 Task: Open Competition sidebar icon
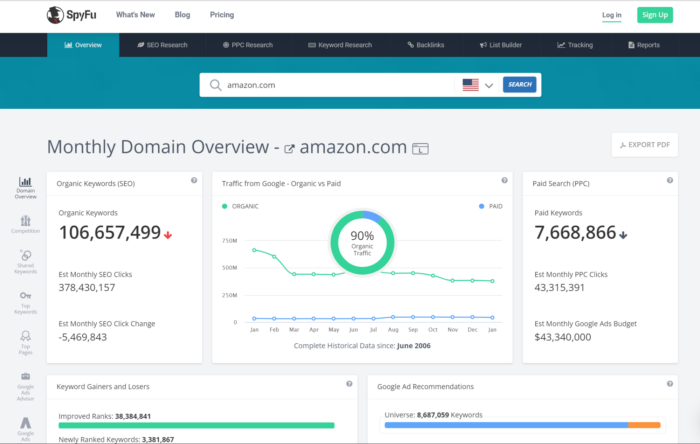click(25, 225)
